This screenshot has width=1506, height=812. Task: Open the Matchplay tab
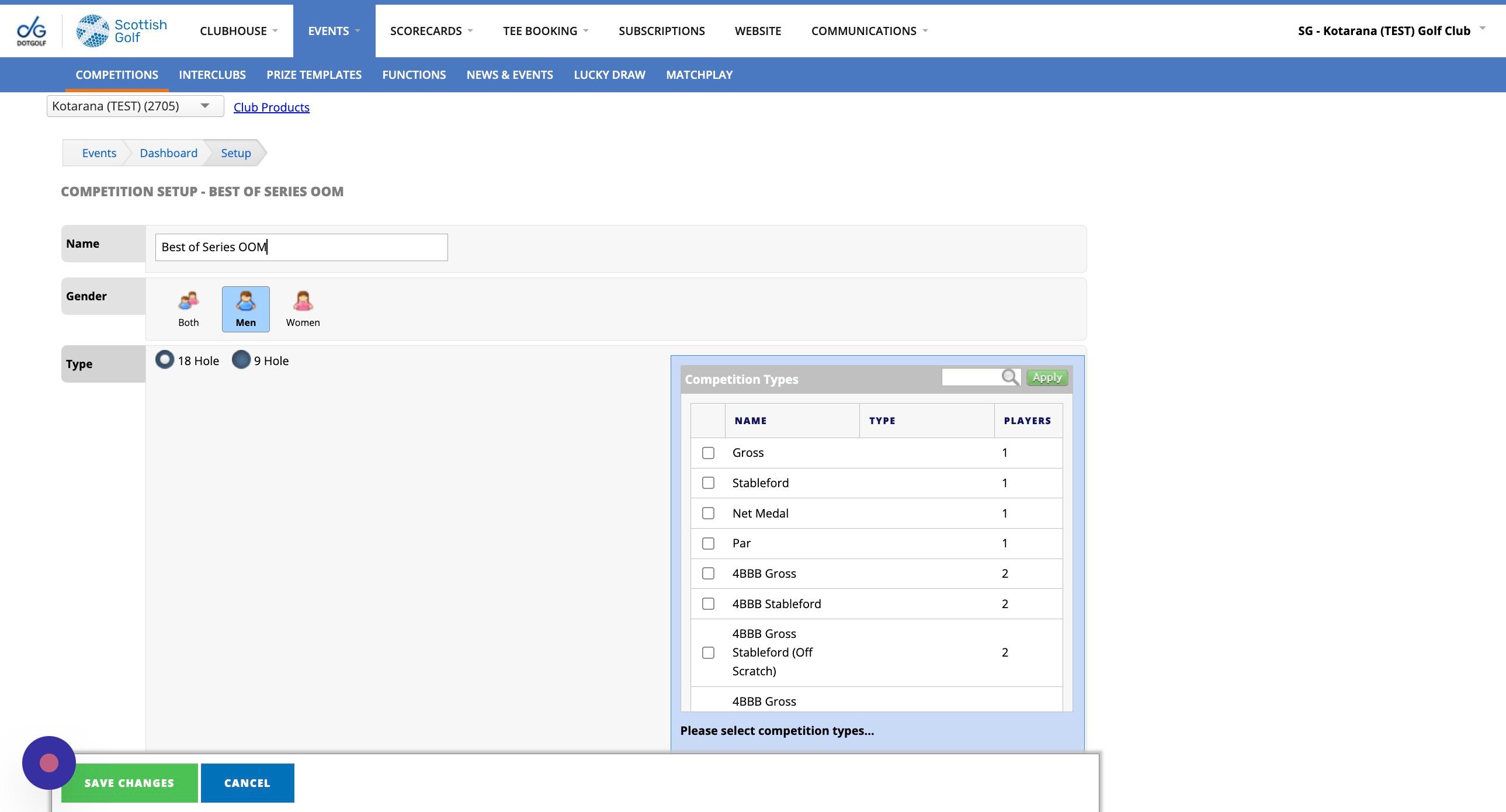coord(699,75)
